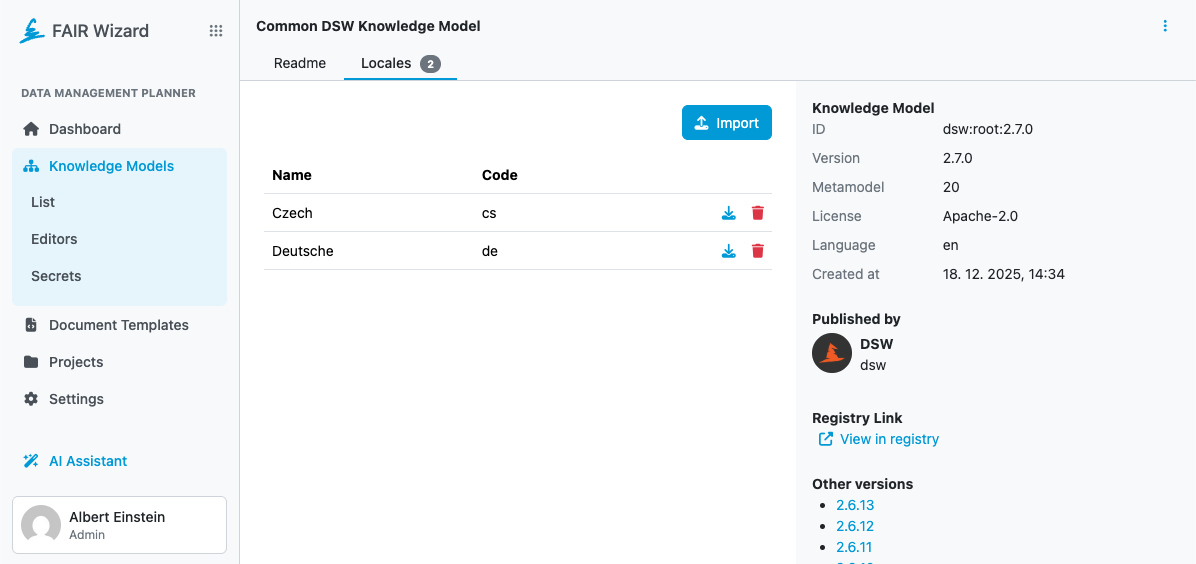This screenshot has height=564, width=1196.
Task: Click the ID value dsw:root:2.7.0
Action: [988, 129]
